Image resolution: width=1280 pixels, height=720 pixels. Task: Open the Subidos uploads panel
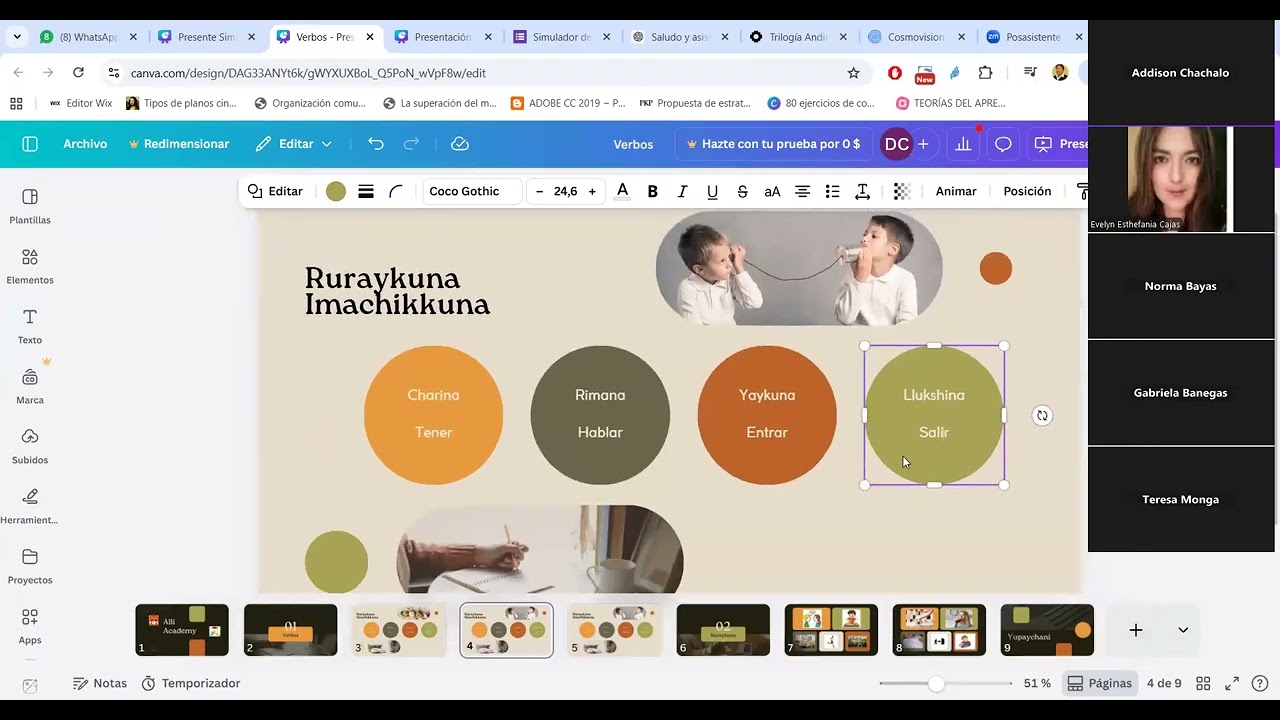pos(30,447)
